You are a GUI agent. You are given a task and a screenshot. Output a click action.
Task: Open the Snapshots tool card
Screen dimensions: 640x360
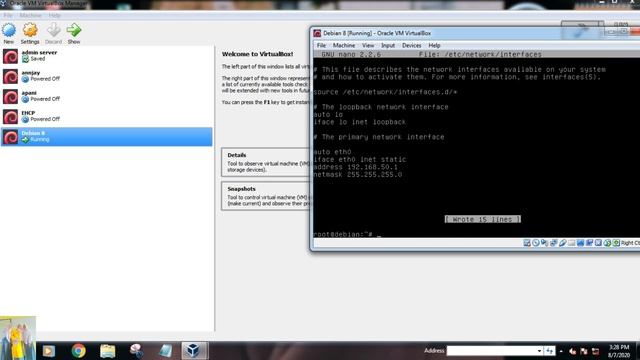266,196
